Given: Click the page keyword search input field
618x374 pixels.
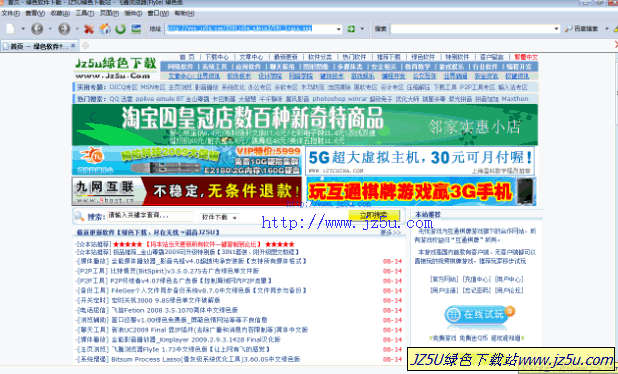Looking at the screenshot, I should pyautogui.click(x=150, y=216).
